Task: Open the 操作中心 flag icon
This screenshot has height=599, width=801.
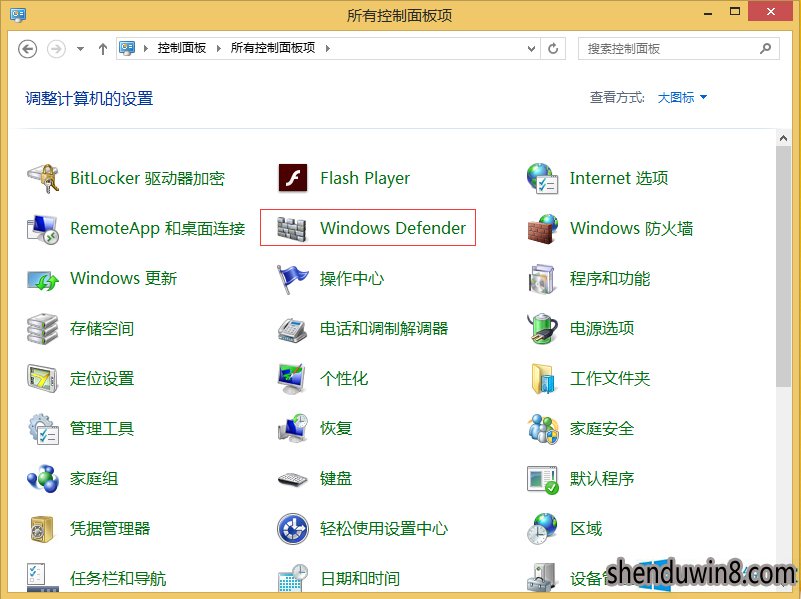Action: (x=292, y=279)
